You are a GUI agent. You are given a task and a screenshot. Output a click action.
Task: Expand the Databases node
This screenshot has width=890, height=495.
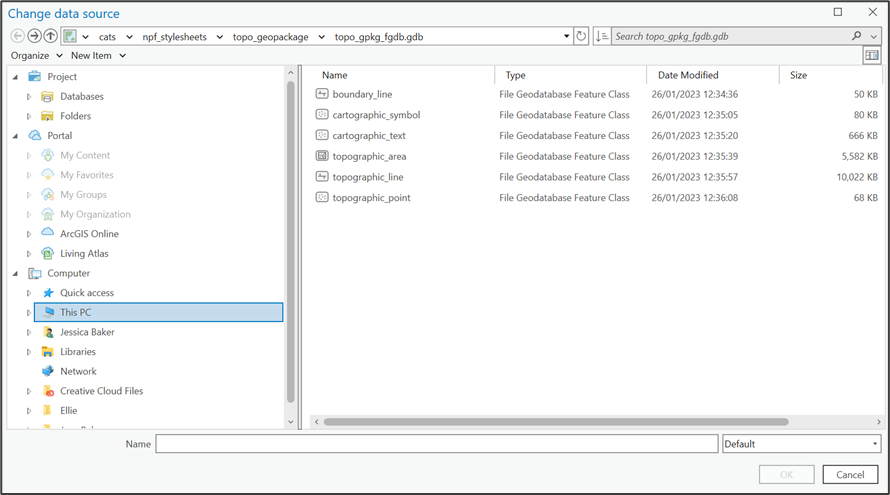tap(28, 97)
